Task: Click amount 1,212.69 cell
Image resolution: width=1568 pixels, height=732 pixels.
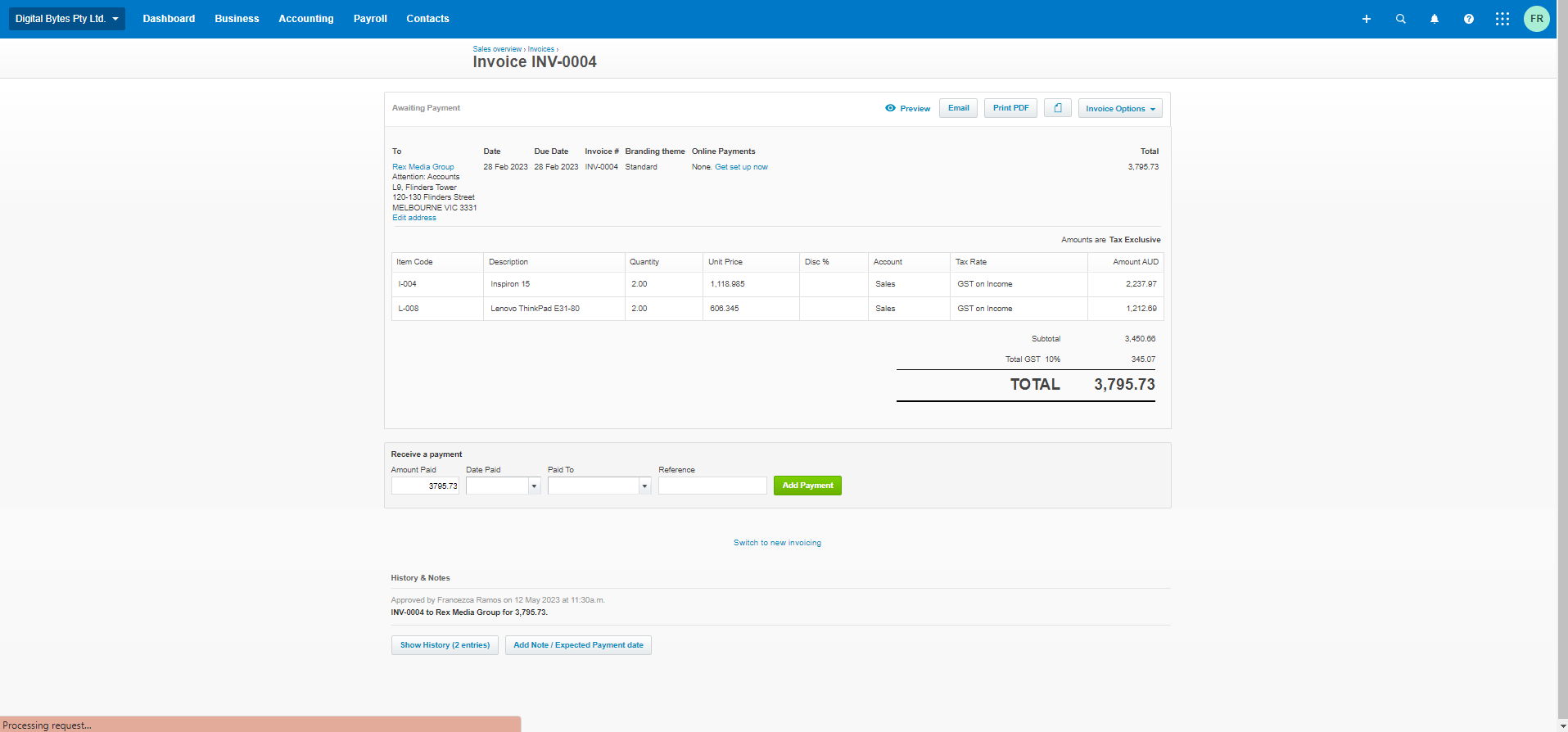Action: pos(1125,309)
